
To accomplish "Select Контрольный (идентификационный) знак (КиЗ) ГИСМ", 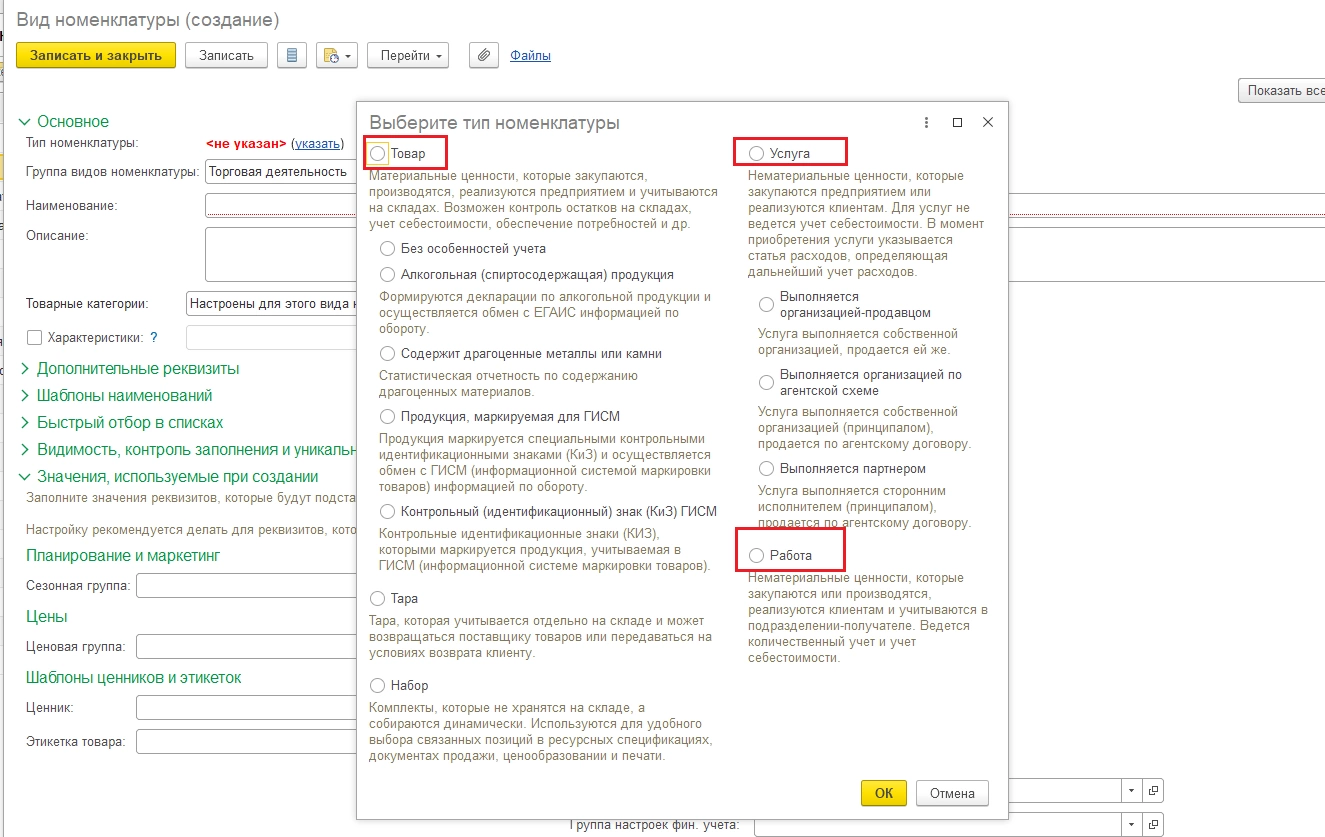I will point(388,511).
